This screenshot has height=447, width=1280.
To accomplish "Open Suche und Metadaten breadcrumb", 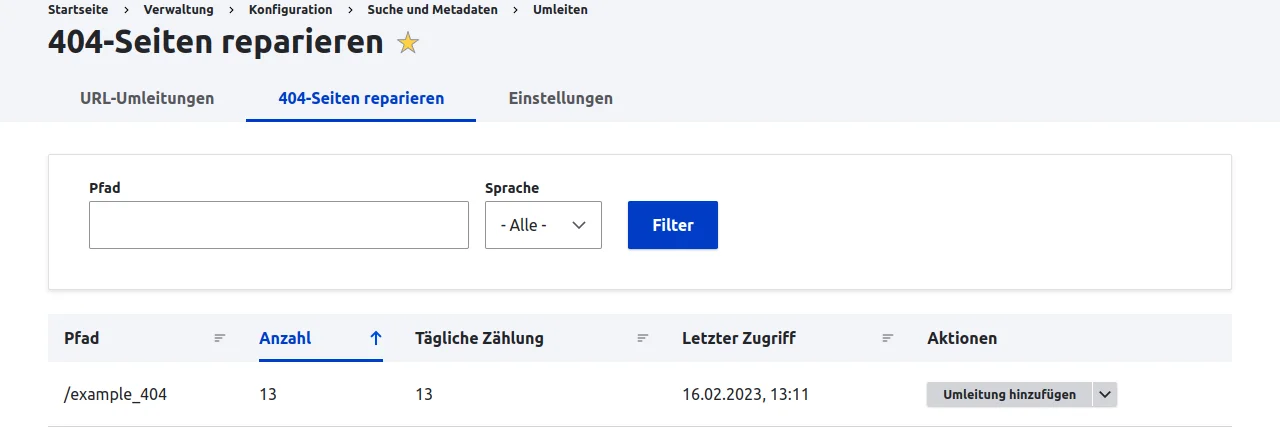I will click(x=432, y=10).
